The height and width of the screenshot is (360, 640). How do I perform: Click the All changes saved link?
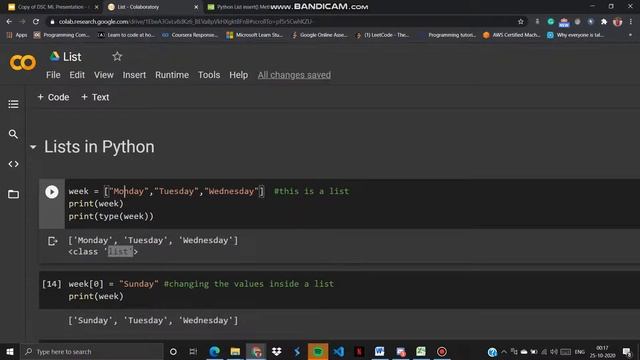click(294, 75)
